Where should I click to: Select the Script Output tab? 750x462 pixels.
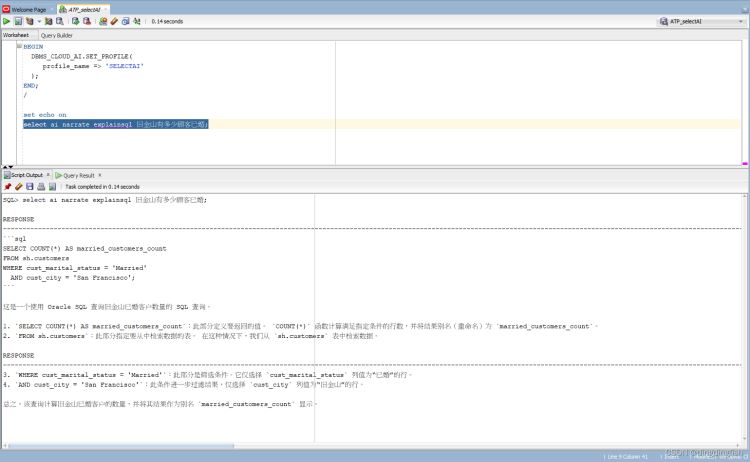(27, 175)
